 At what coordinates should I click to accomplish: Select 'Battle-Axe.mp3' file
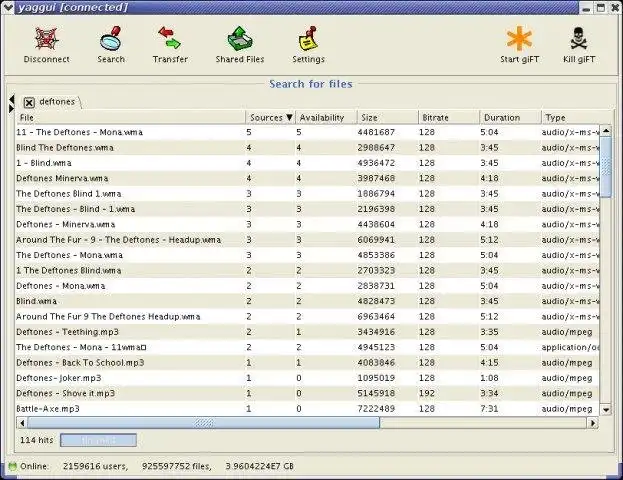pos(48,409)
